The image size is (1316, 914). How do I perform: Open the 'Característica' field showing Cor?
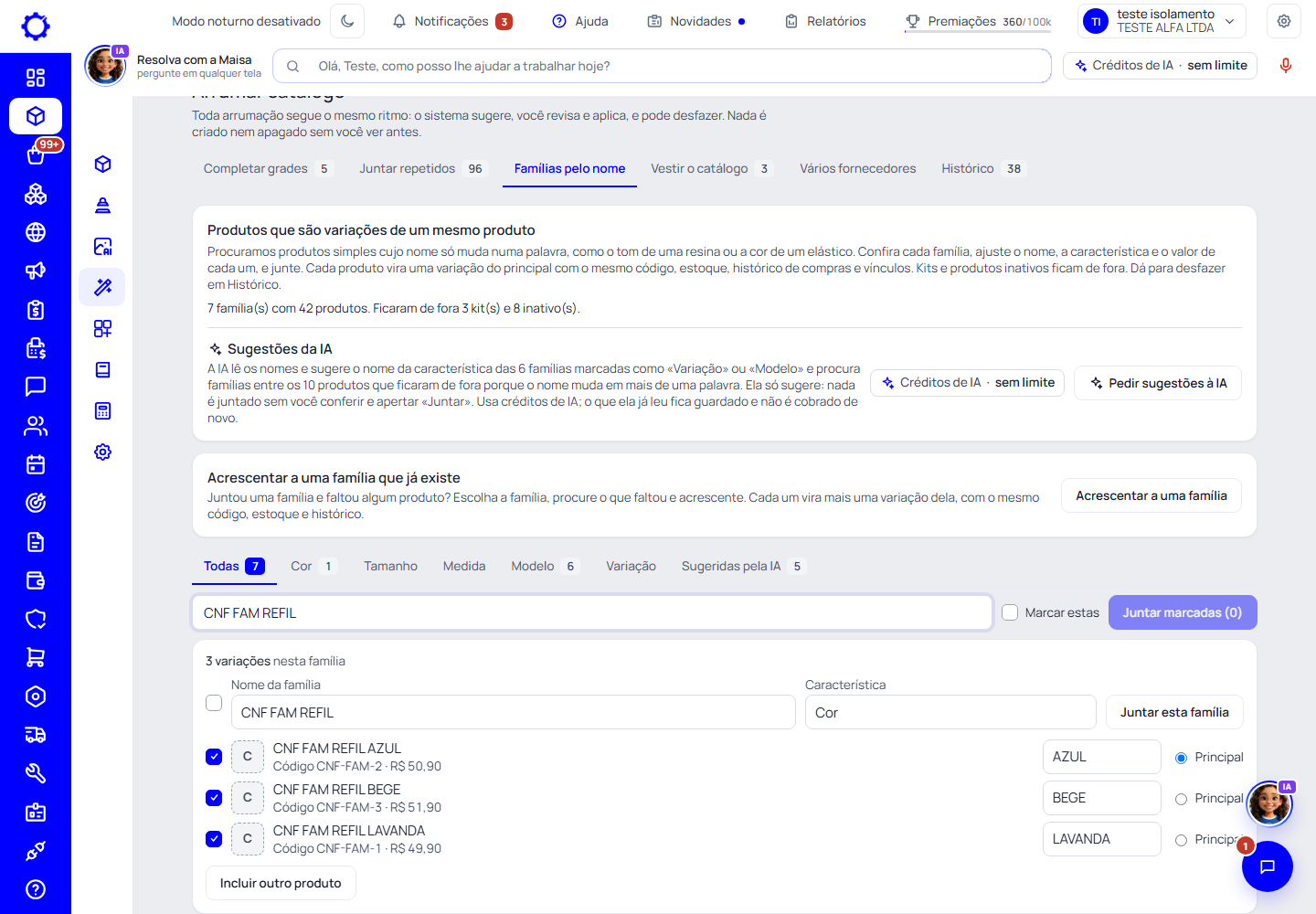[950, 712]
